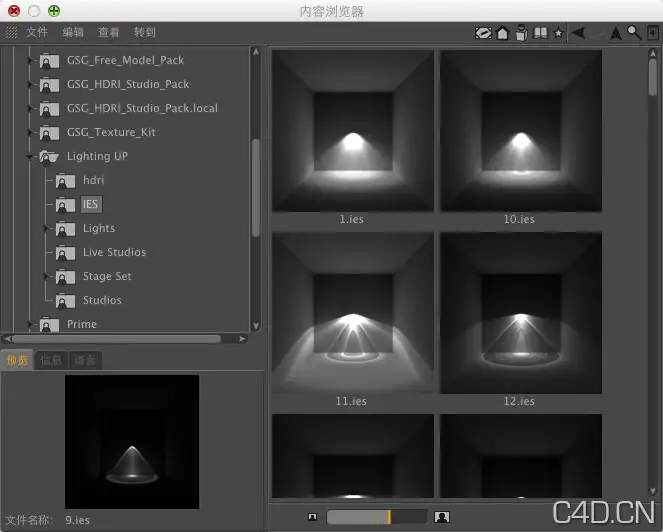This screenshot has height=532, width=663.
Task: Expand the GSG_Free_Model_Pack folder
Action: point(30,60)
